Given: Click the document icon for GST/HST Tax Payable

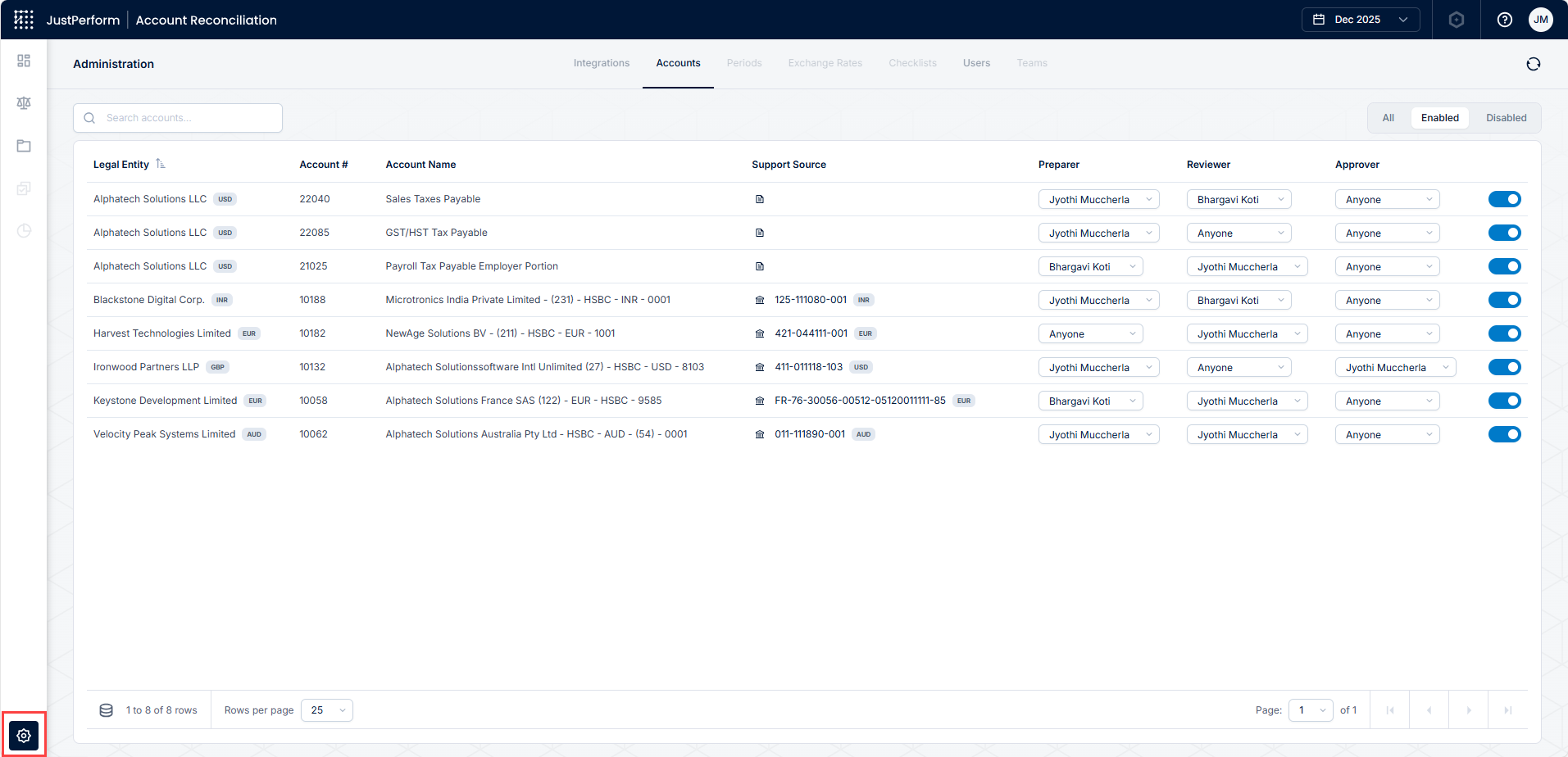Looking at the screenshot, I should click(760, 233).
